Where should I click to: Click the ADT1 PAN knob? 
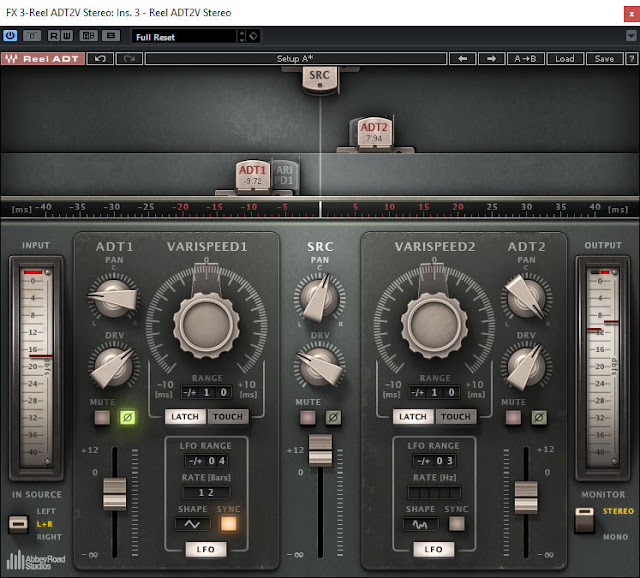click(113, 298)
